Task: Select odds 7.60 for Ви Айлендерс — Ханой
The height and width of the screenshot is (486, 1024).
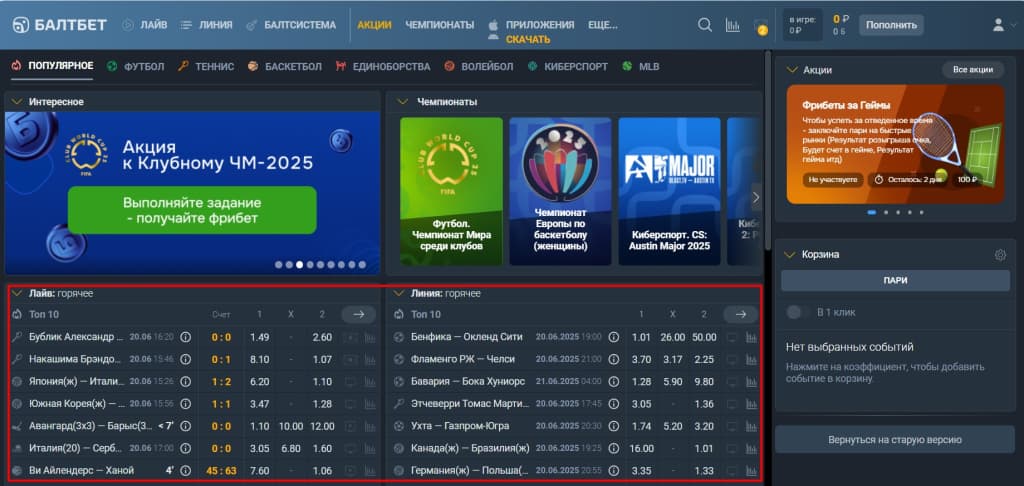Action: [259, 470]
